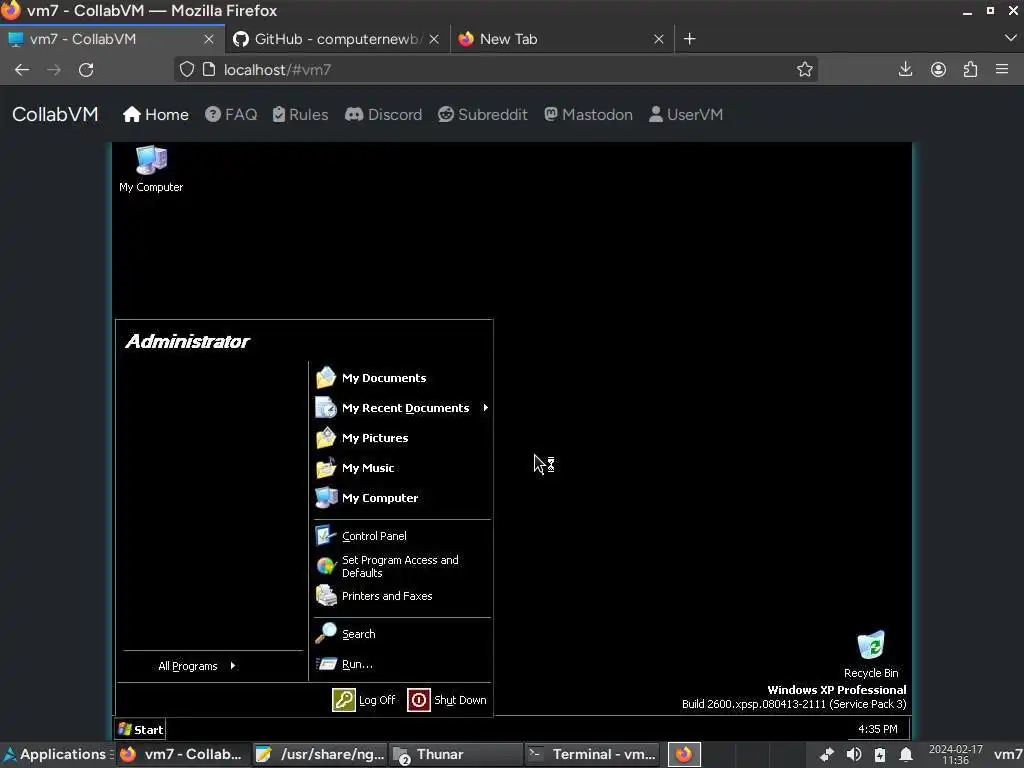Click the Windows XP Start button
Screen dimensions: 1024x768
pyautogui.click(x=140, y=729)
